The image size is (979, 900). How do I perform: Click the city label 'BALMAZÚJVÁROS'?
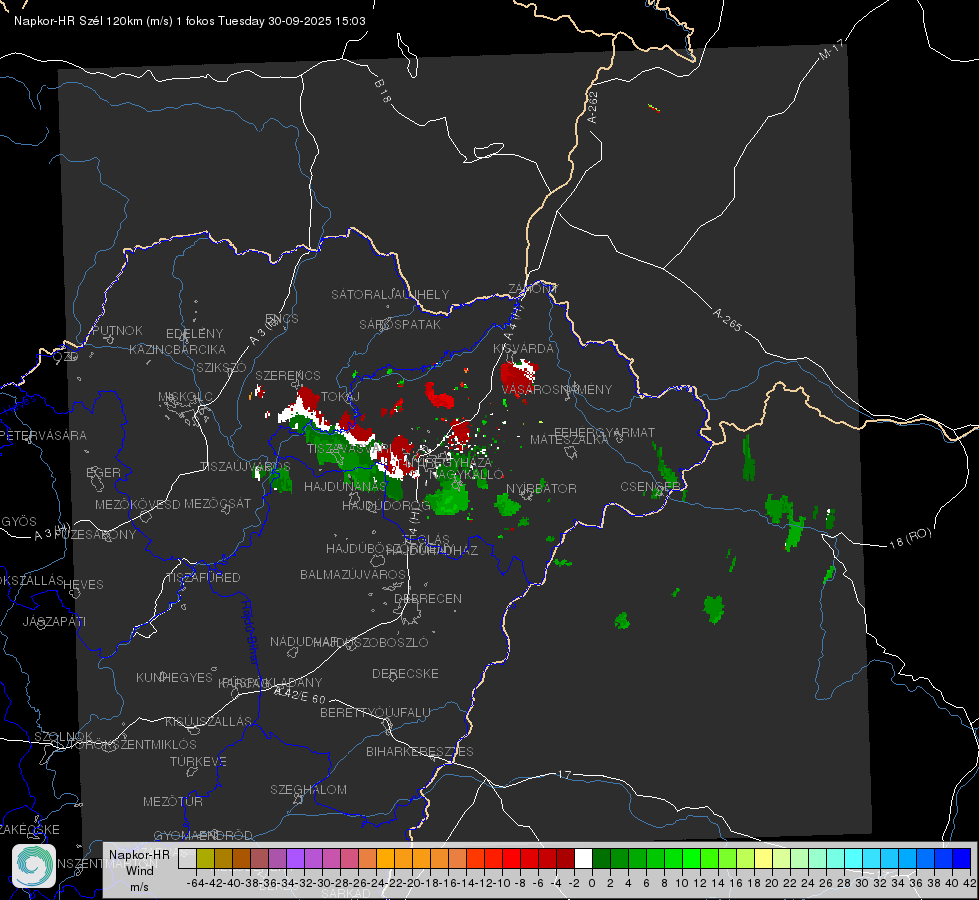pyautogui.click(x=353, y=574)
